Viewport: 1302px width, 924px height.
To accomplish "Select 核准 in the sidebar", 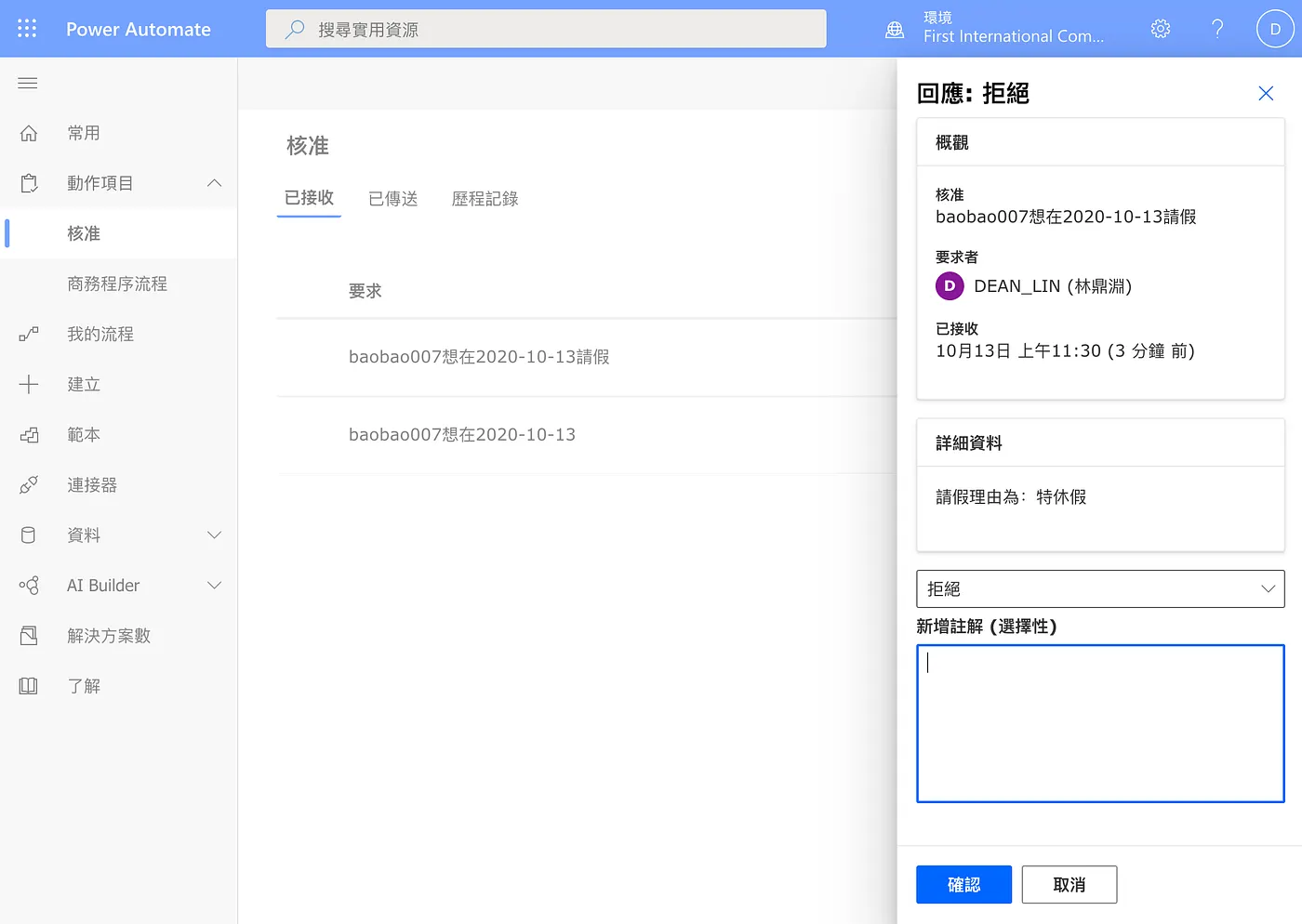I will pyautogui.click(x=119, y=233).
